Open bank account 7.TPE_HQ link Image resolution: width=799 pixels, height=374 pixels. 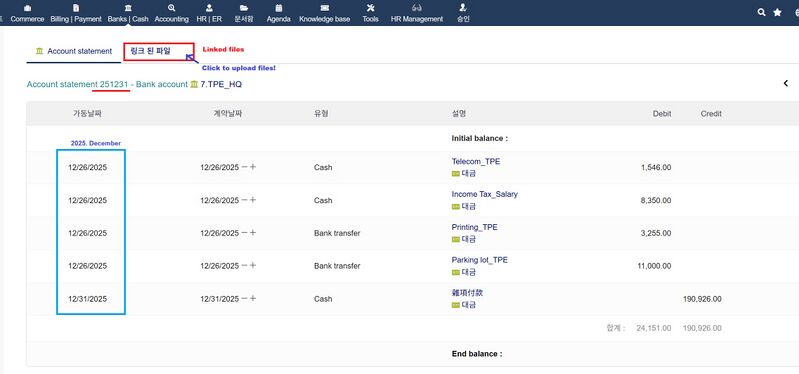(221, 85)
